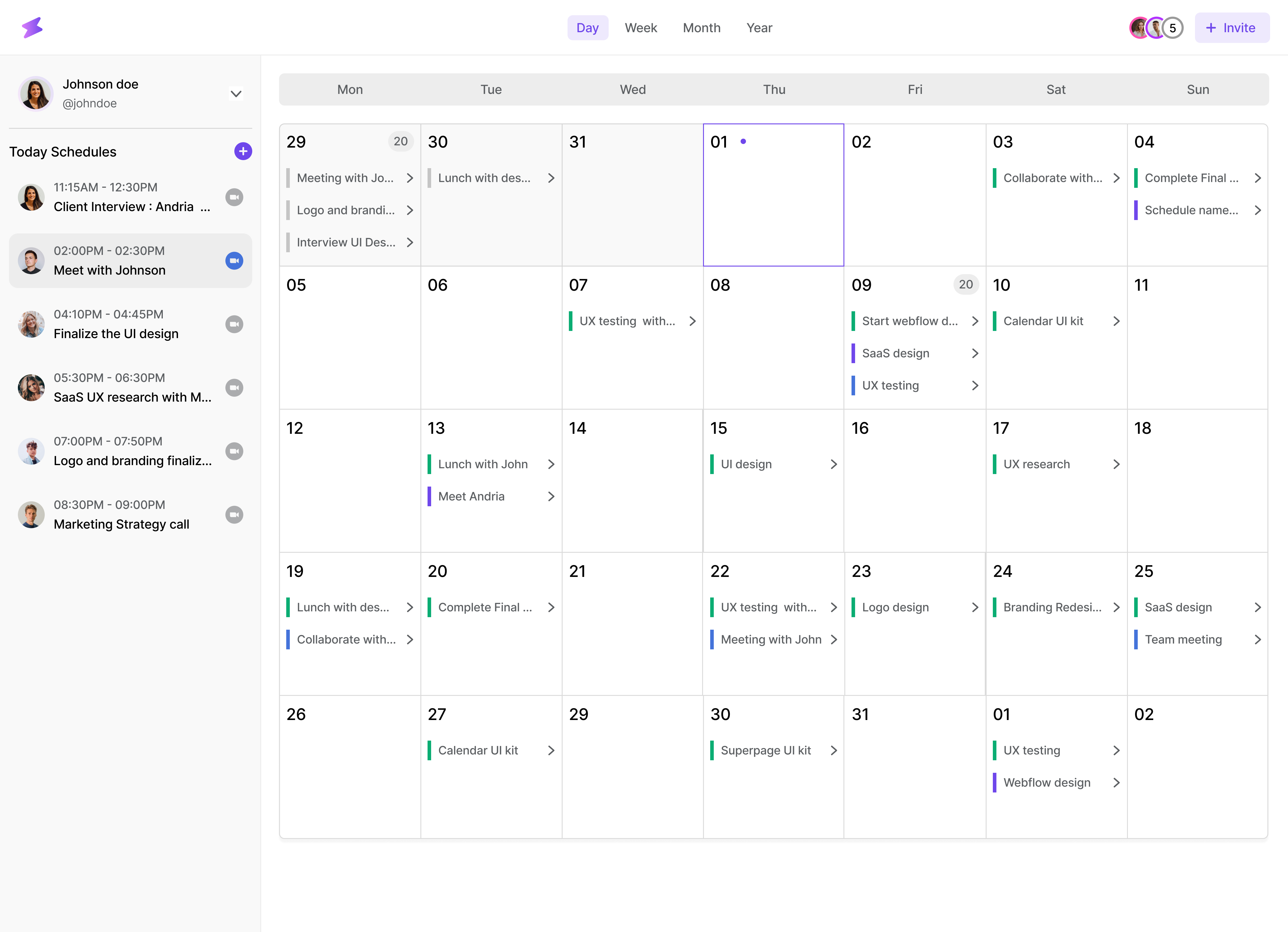Add a new schedule with the plus icon
The width and height of the screenshot is (1288, 932).
pyautogui.click(x=243, y=151)
